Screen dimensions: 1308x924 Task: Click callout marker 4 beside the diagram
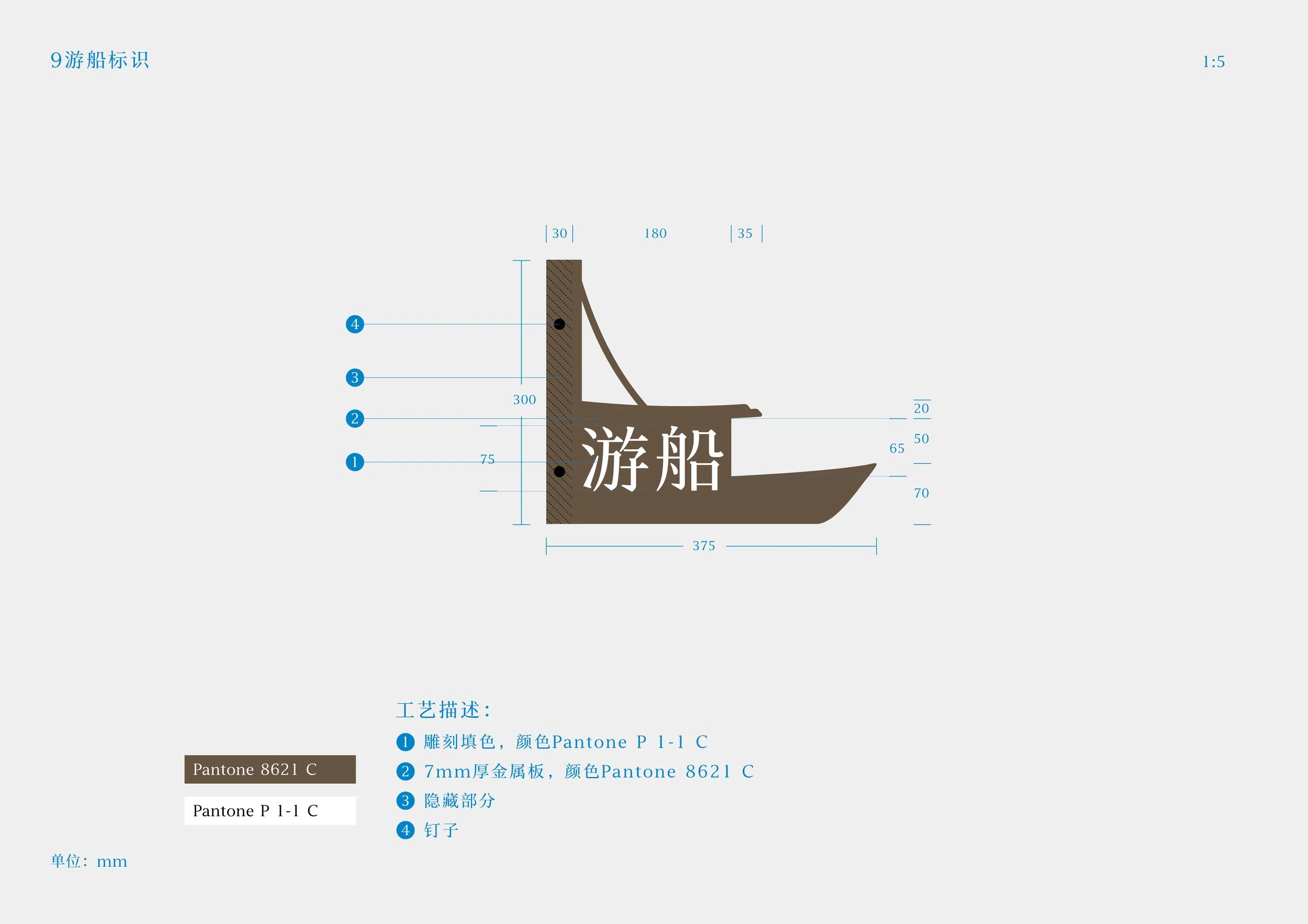(x=355, y=325)
